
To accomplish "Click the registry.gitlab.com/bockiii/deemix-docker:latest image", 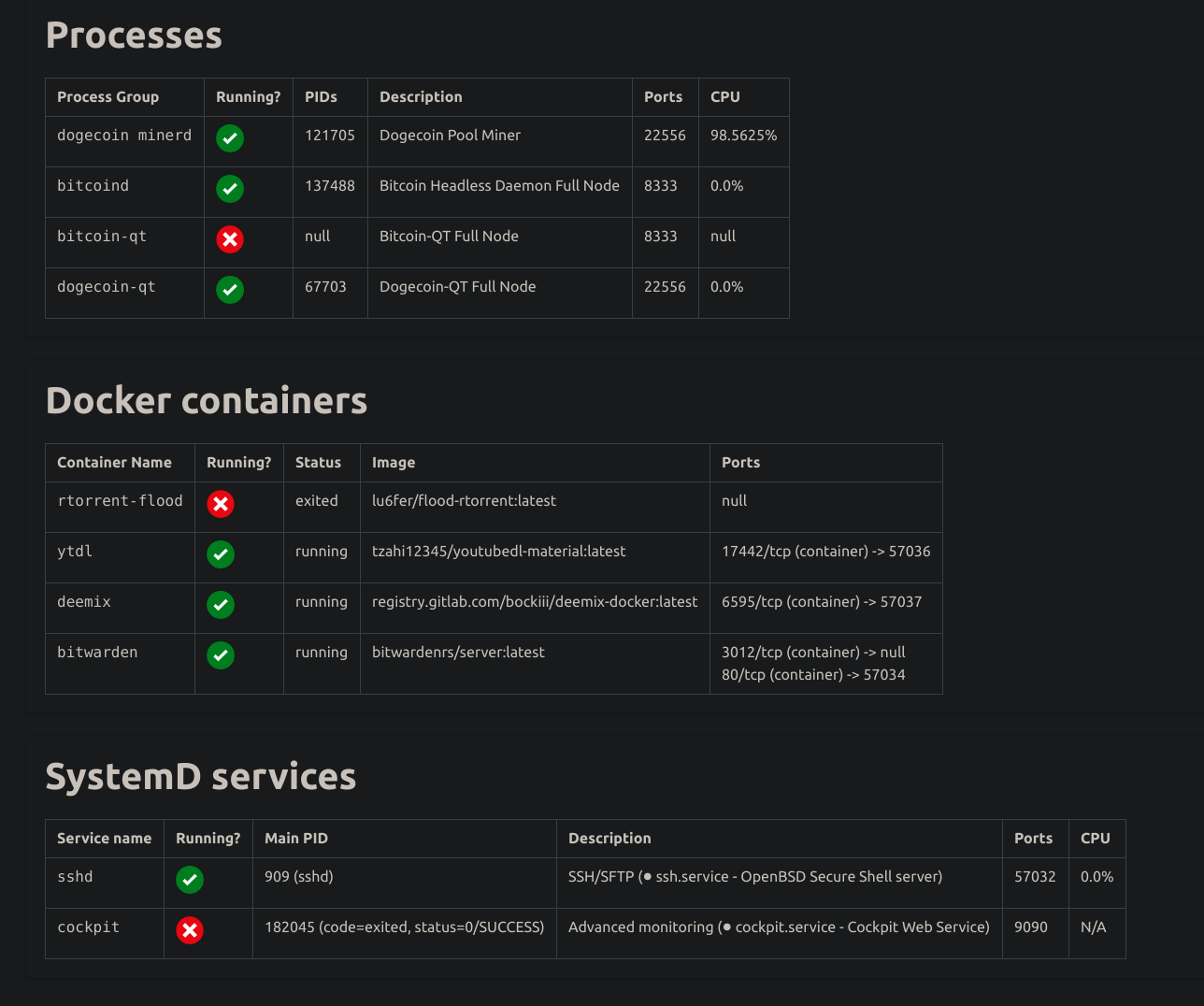I will [x=535, y=602].
